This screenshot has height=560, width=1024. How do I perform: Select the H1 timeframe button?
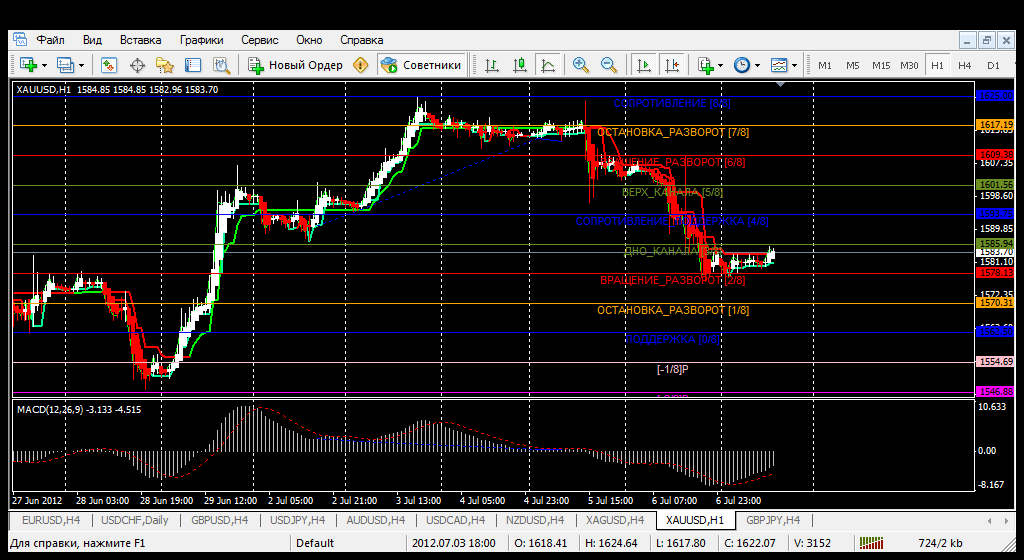point(937,65)
